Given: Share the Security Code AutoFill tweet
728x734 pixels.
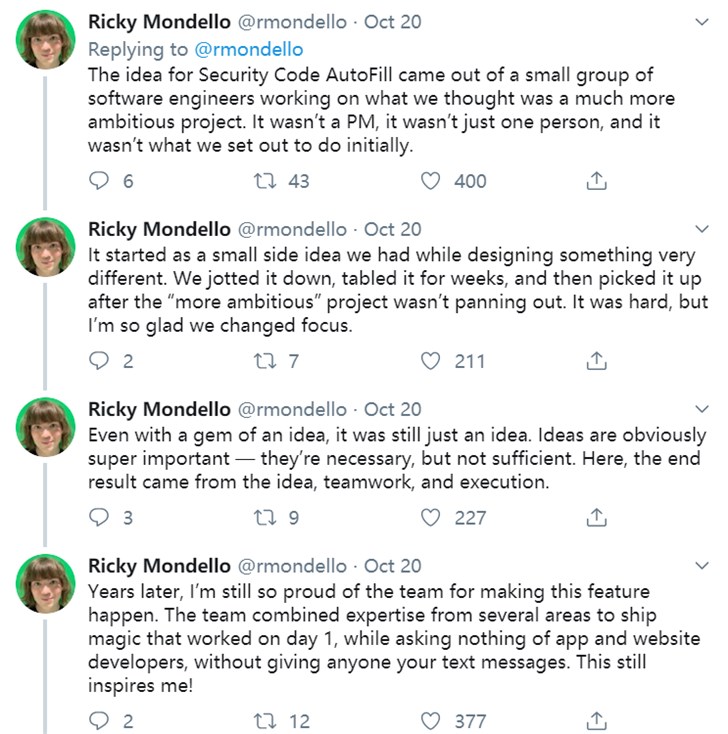Looking at the screenshot, I should click(x=596, y=181).
